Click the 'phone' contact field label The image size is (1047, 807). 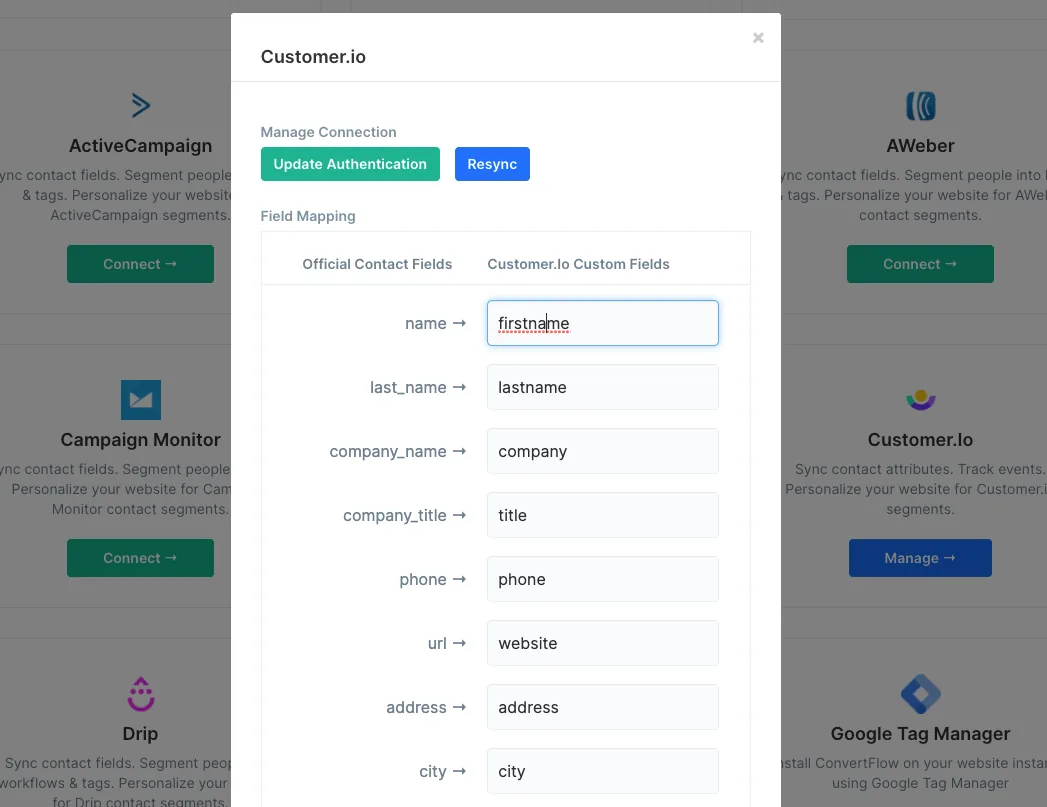[x=423, y=580]
